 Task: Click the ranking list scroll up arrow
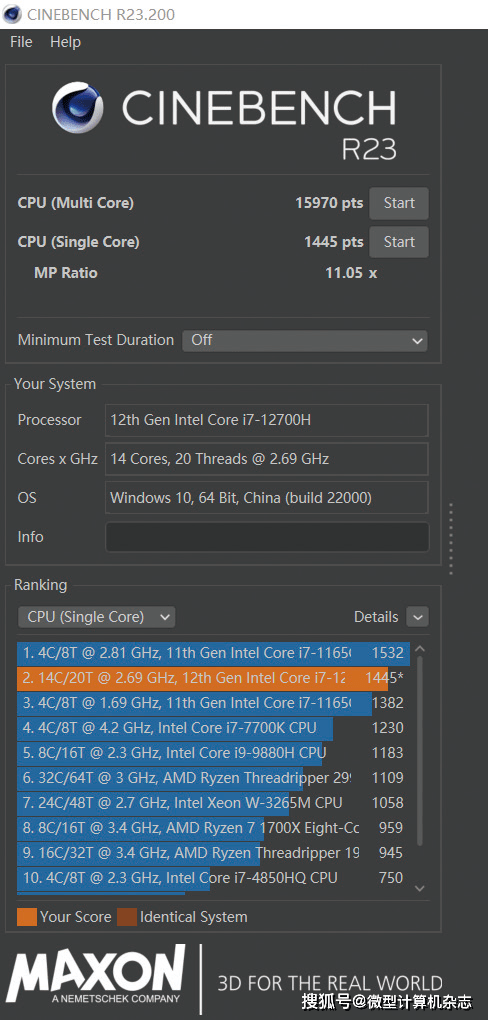point(419,649)
